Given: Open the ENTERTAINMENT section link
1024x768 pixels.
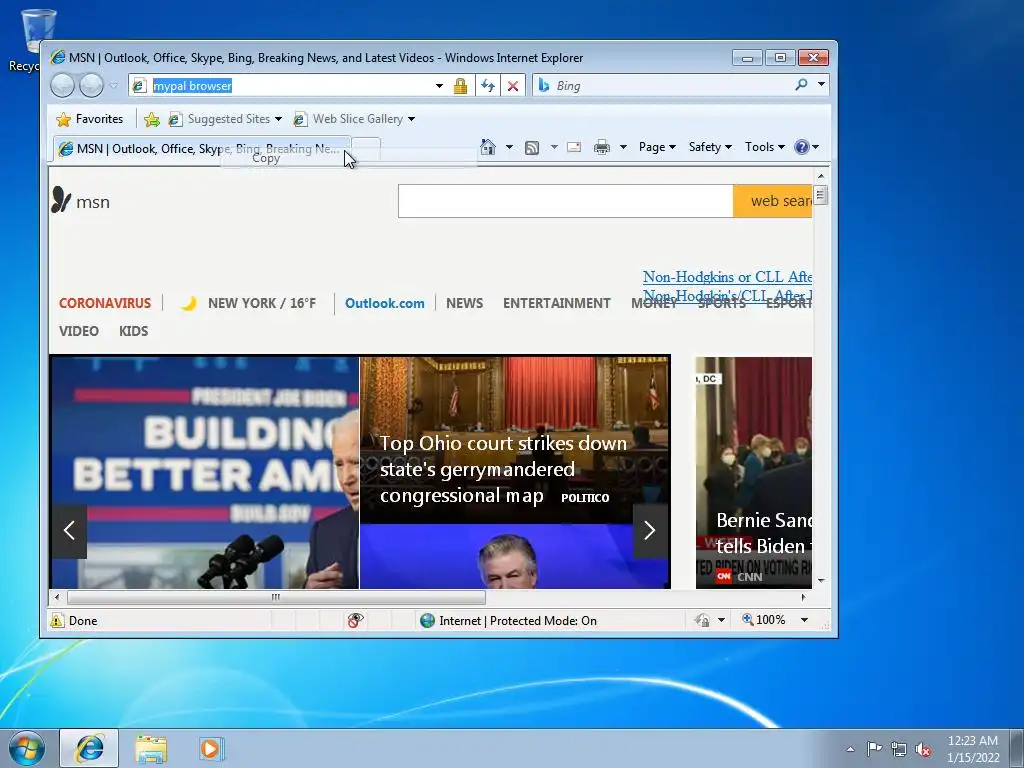Looking at the screenshot, I should pos(556,303).
